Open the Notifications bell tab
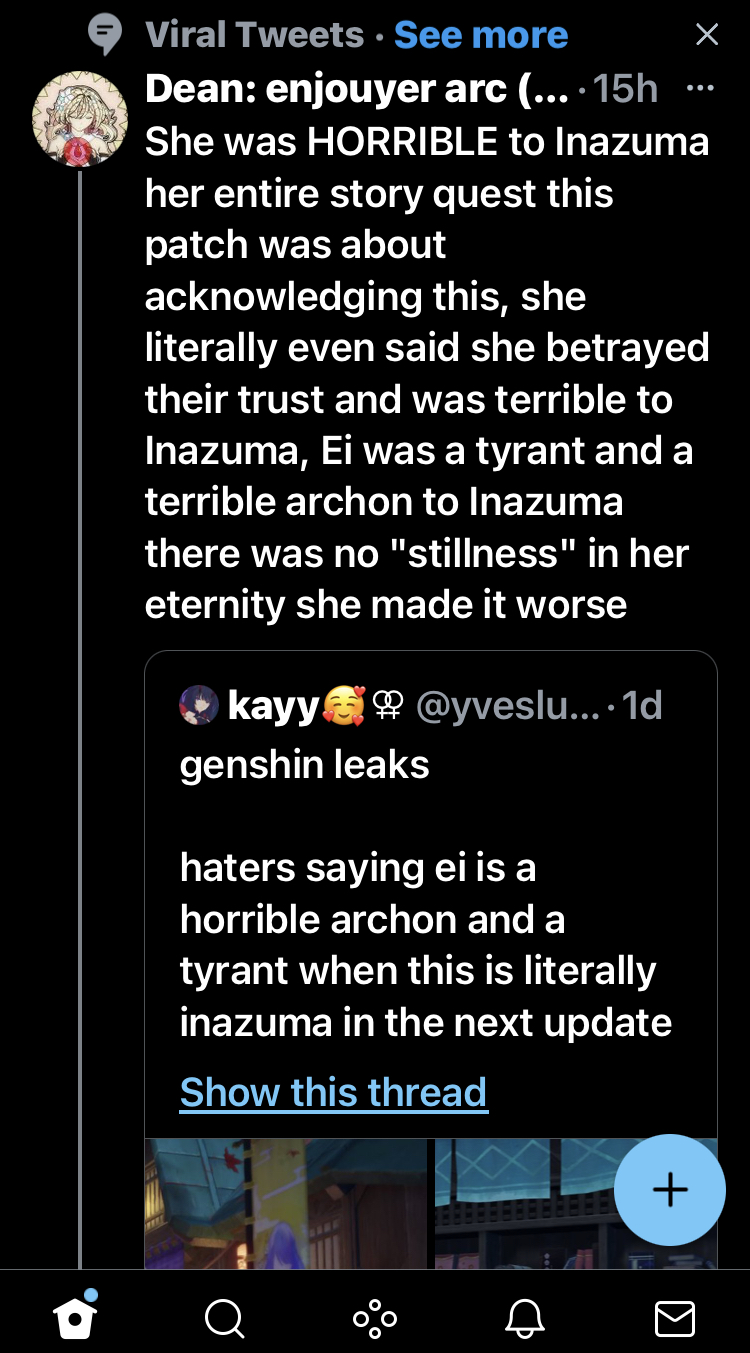 click(525, 1318)
